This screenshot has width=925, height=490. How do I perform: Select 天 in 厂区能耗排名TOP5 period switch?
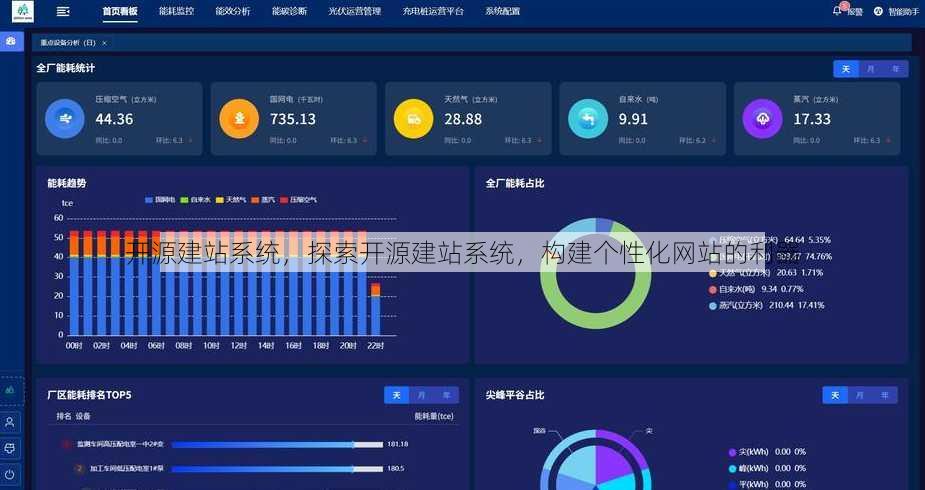[x=396, y=395]
